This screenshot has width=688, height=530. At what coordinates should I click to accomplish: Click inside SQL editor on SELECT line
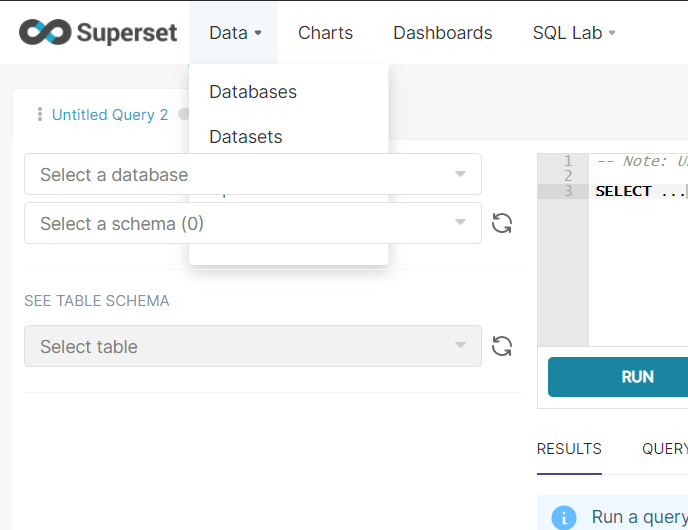(x=639, y=191)
